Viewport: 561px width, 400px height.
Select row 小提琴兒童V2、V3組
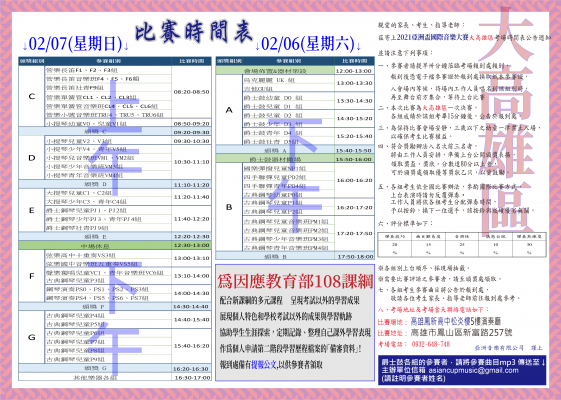[108, 141]
